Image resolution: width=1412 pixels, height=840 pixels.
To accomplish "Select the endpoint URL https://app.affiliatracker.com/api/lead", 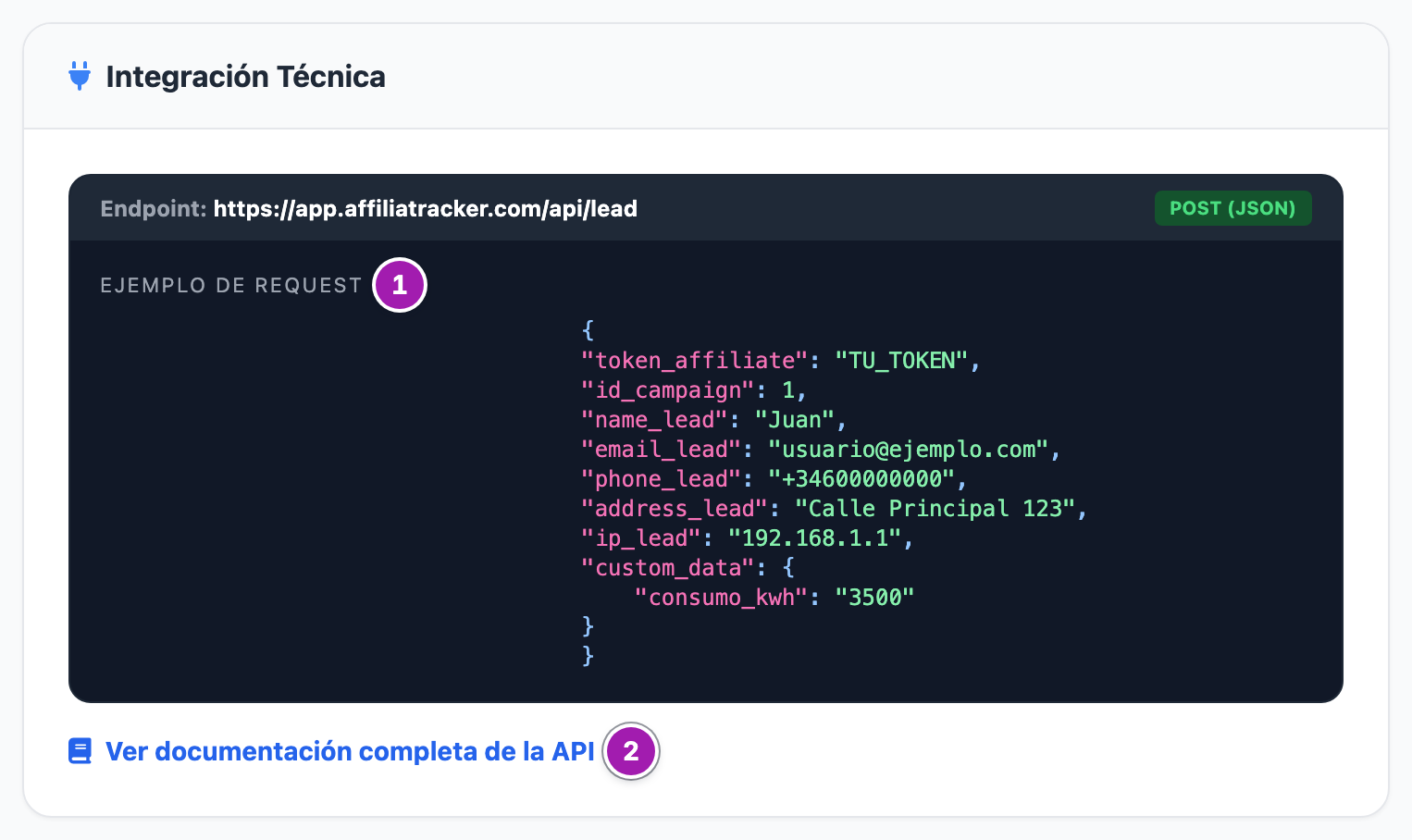I will [x=426, y=209].
